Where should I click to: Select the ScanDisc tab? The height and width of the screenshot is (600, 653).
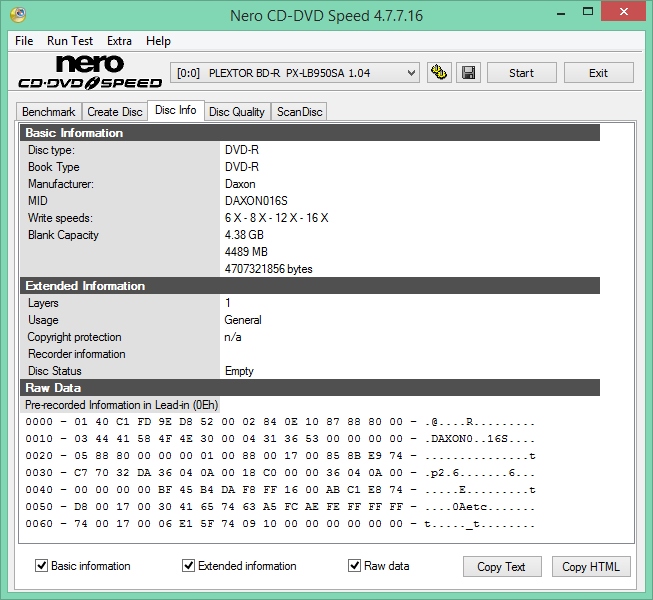(x=299, y=112)
